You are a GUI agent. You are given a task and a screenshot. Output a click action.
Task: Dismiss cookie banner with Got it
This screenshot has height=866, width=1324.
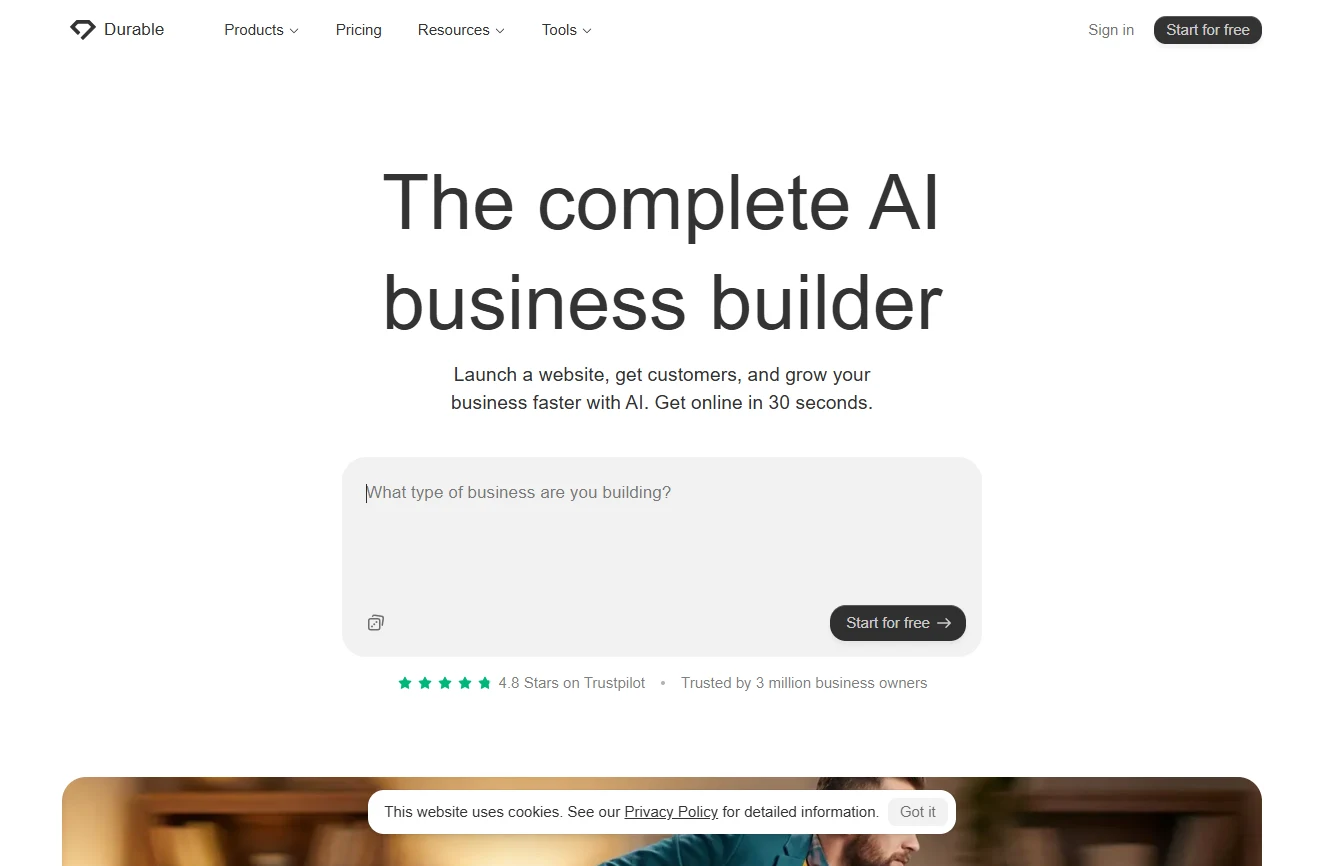(x=918, y=812)
